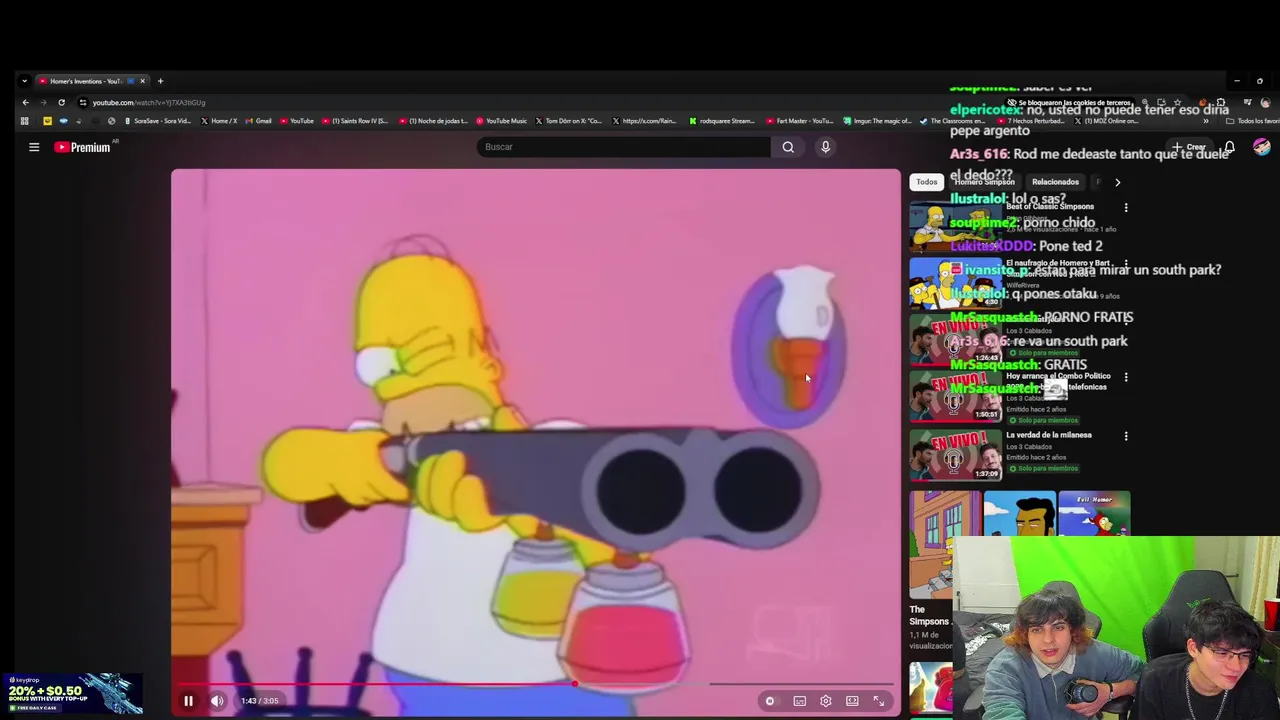Seek along the red video progress bar
This screenshot has width=1280, height=720.
click(536, 684)
